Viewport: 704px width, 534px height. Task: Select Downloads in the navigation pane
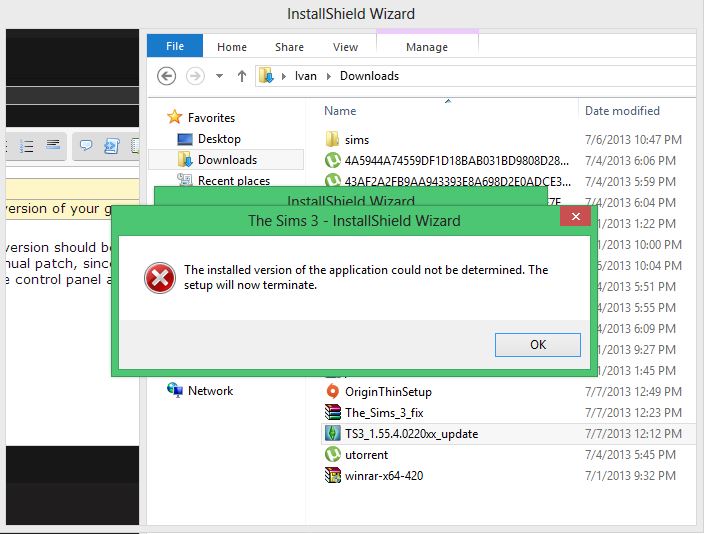point(227,160)
